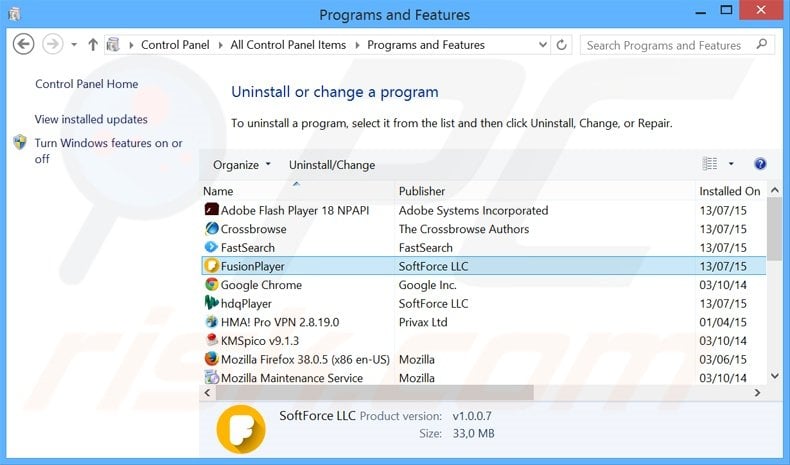Go up one folder level
Viewport: 790px width, 465px height.
pos(93,45)
